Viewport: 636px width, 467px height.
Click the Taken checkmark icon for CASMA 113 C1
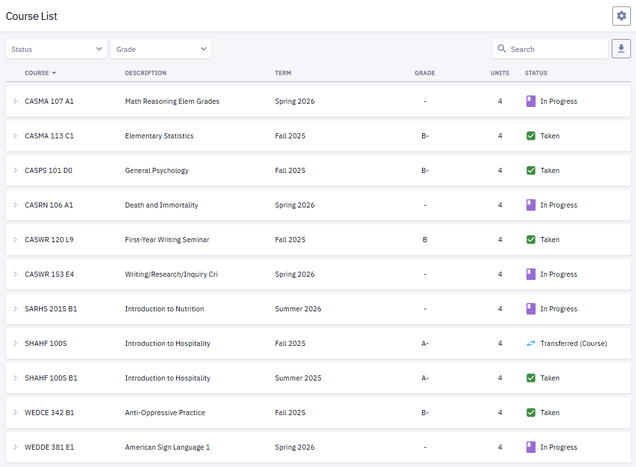point(531,136)
